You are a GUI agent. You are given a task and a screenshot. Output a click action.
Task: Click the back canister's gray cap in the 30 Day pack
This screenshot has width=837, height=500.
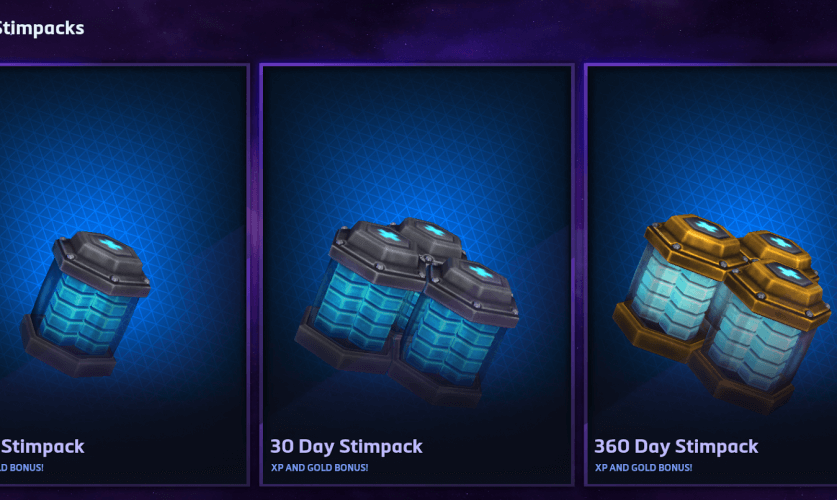click(x=431, y=236)
